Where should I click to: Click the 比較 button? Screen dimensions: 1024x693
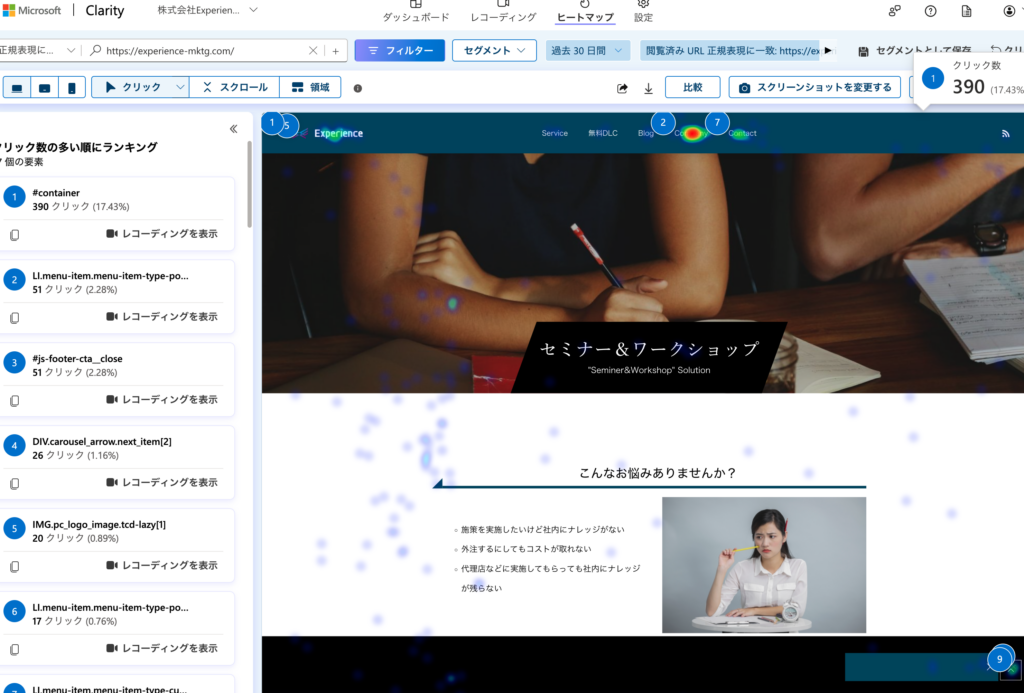tap(692, 87)
